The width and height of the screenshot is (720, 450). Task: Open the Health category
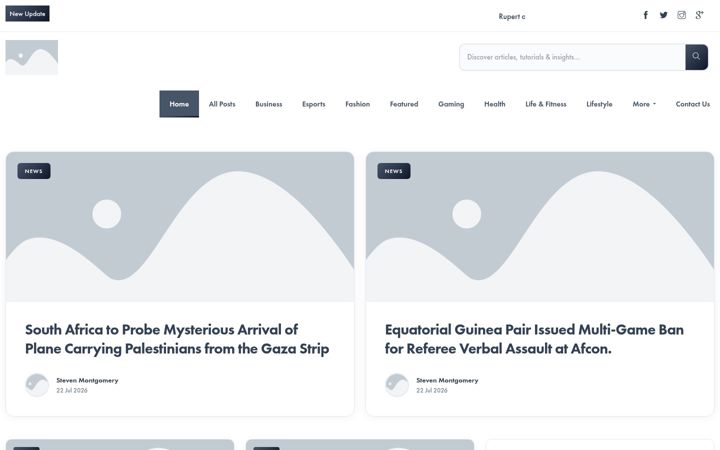[x=495, y=104]
